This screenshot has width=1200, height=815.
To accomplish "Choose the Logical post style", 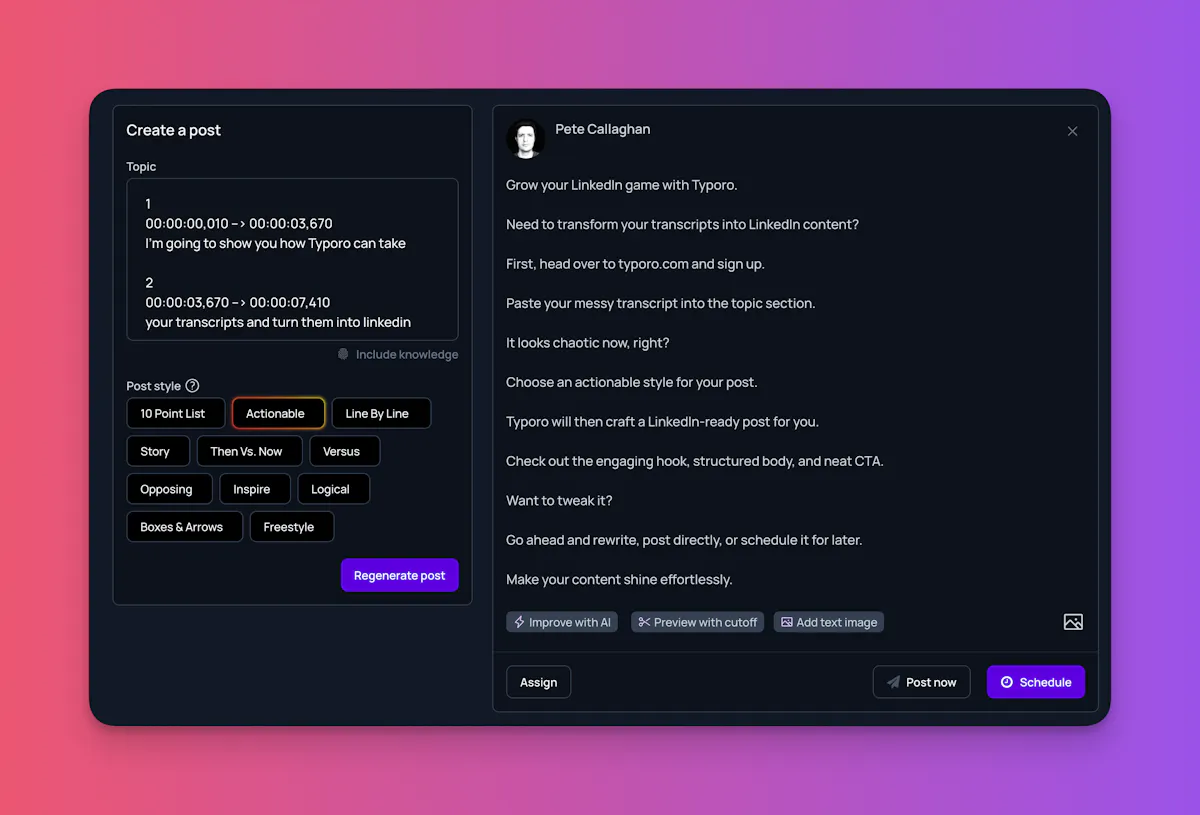I will pos(334,489).
